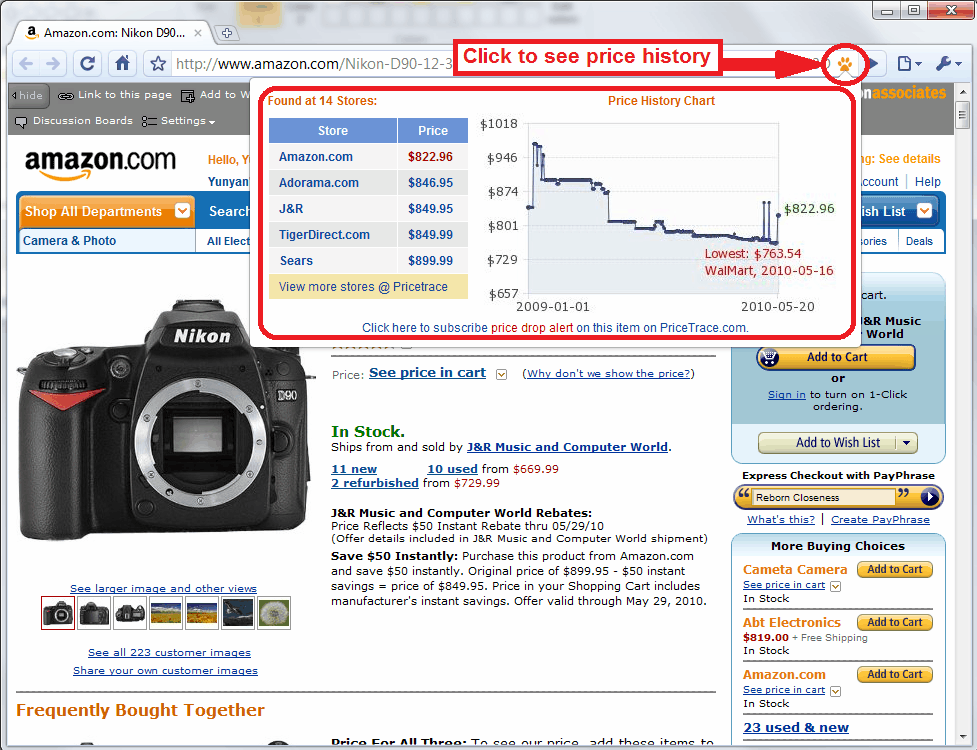Open the 11 new offers link

(354, 469)
